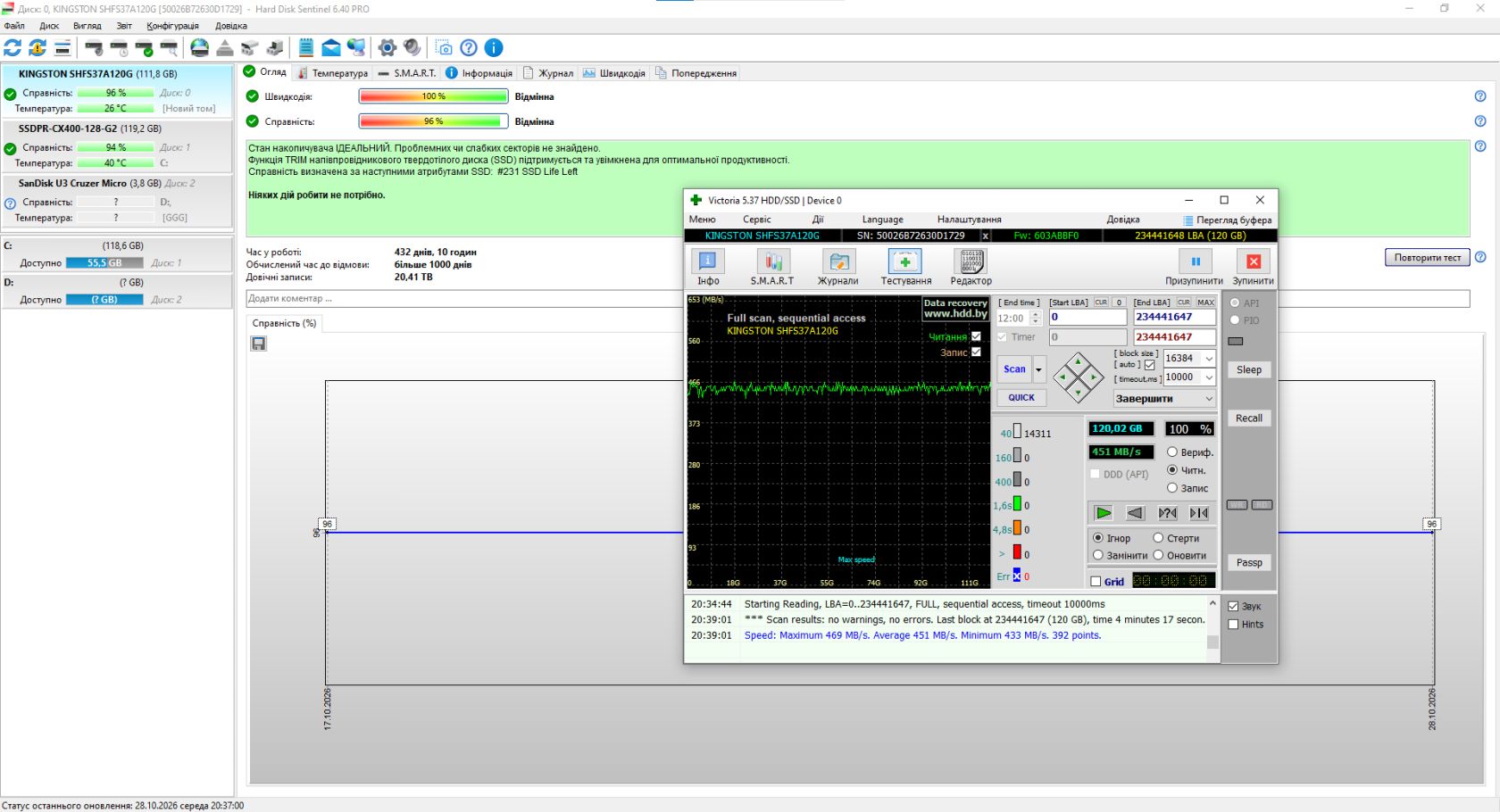Click the help question mark toolbar icon
Viewport: 1500px width, 812px height.
(x=469, y=47)
